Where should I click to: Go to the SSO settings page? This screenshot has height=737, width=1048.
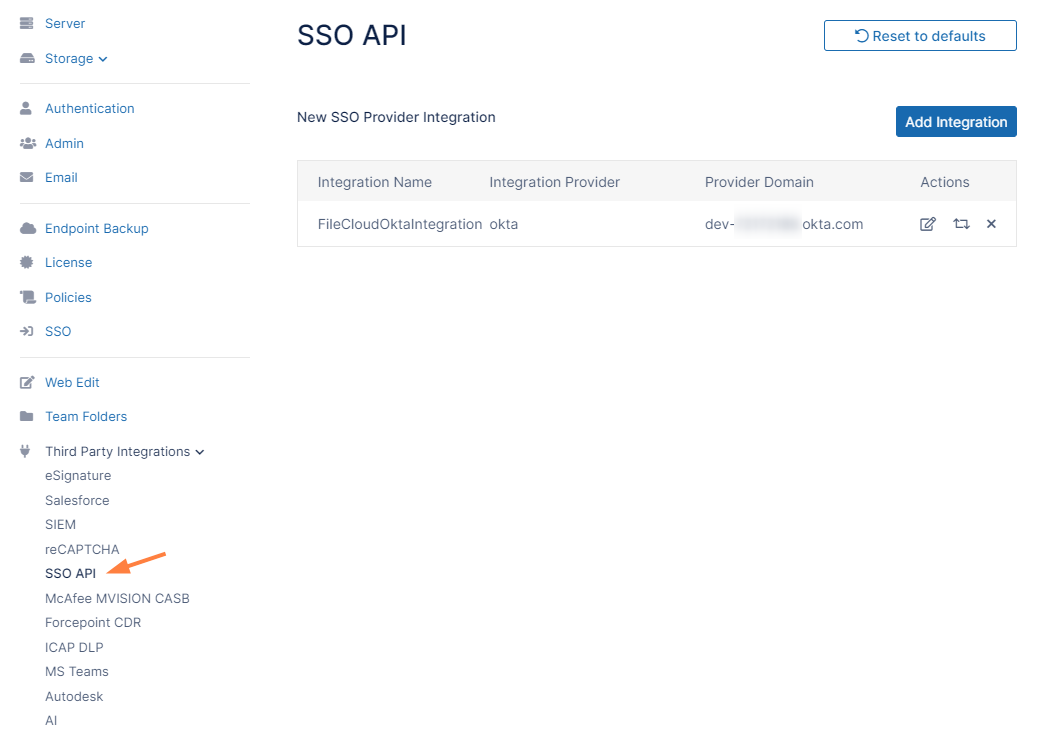click(x=58, y=331)
